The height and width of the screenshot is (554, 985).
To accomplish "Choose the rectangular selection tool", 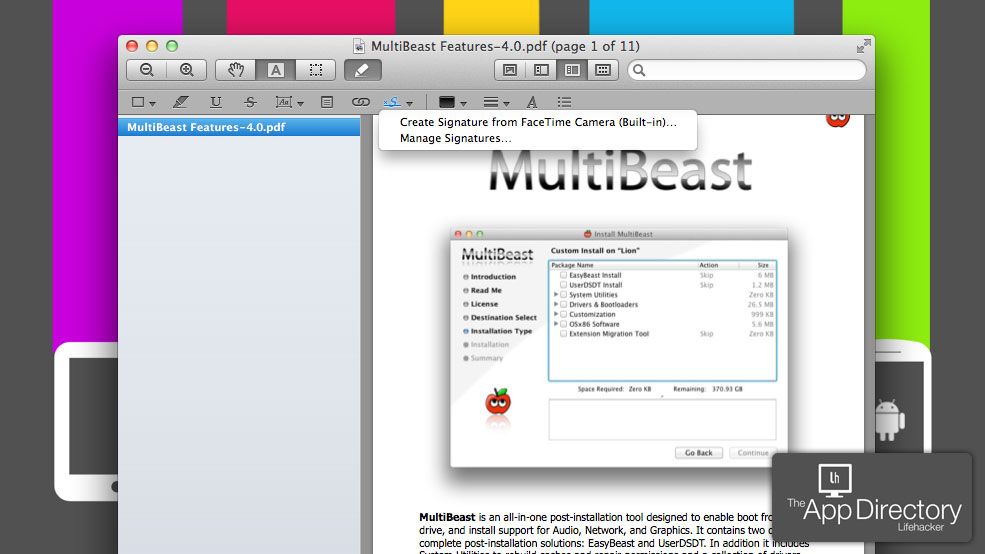I will [315, 70].
